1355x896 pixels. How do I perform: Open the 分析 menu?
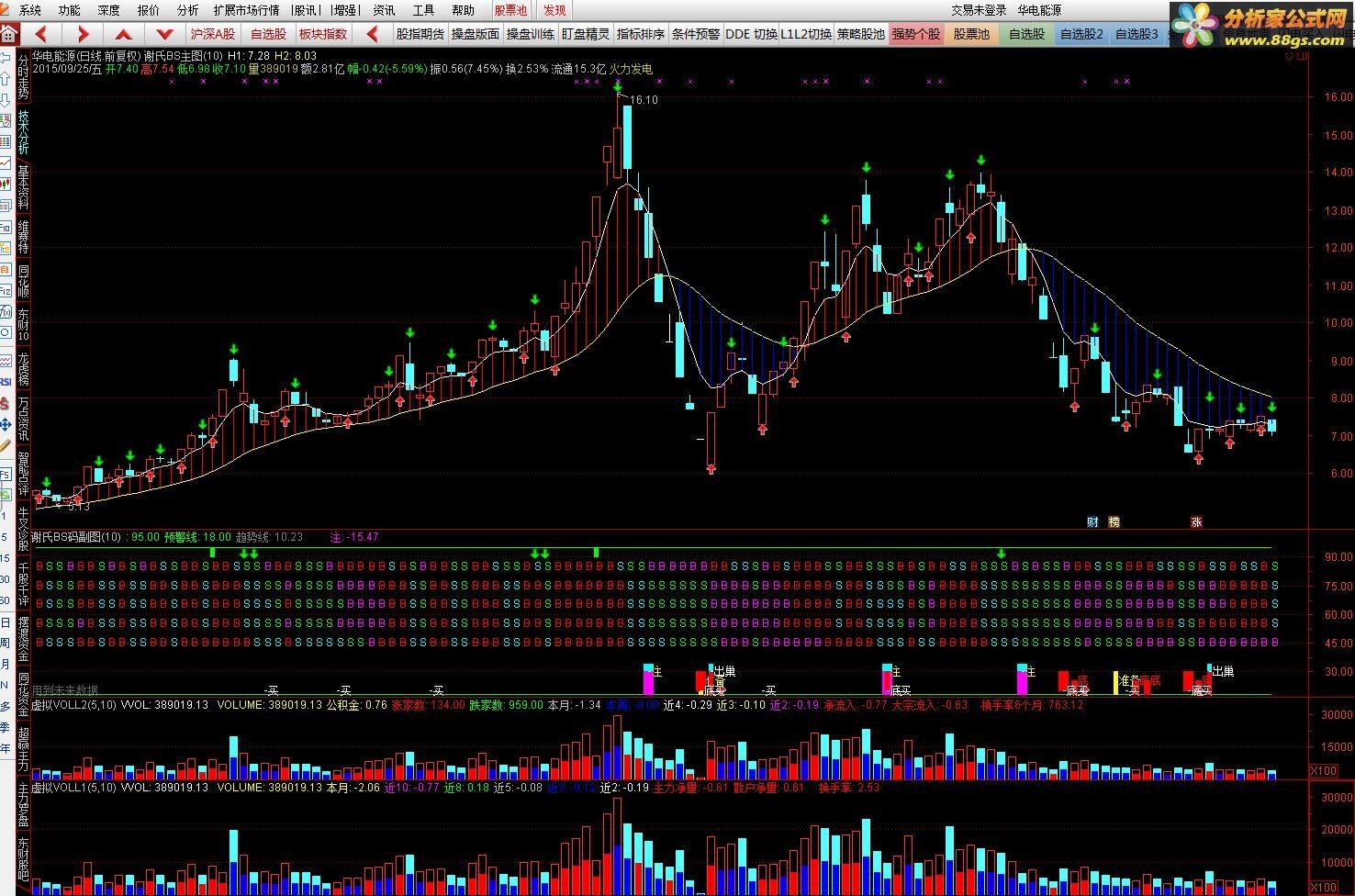click(x=187, y=10)
